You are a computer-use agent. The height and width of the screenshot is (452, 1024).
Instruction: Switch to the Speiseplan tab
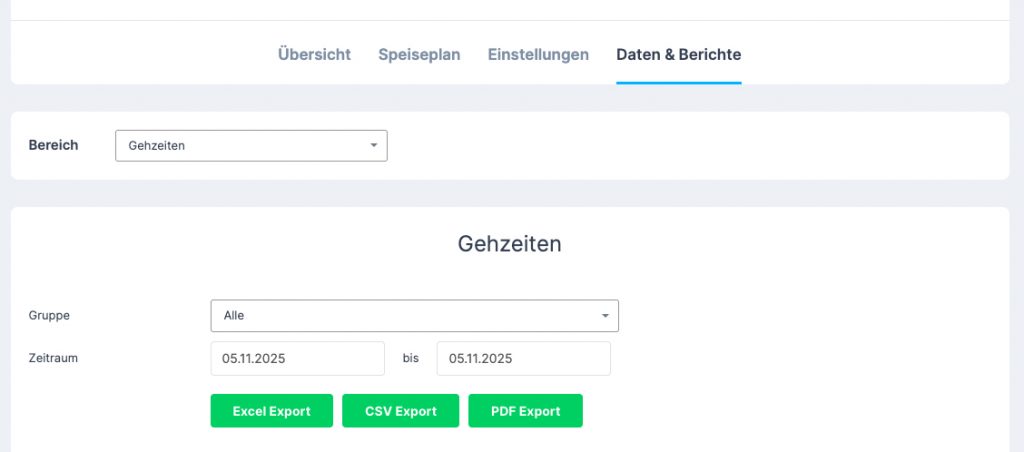pos(419,55)
